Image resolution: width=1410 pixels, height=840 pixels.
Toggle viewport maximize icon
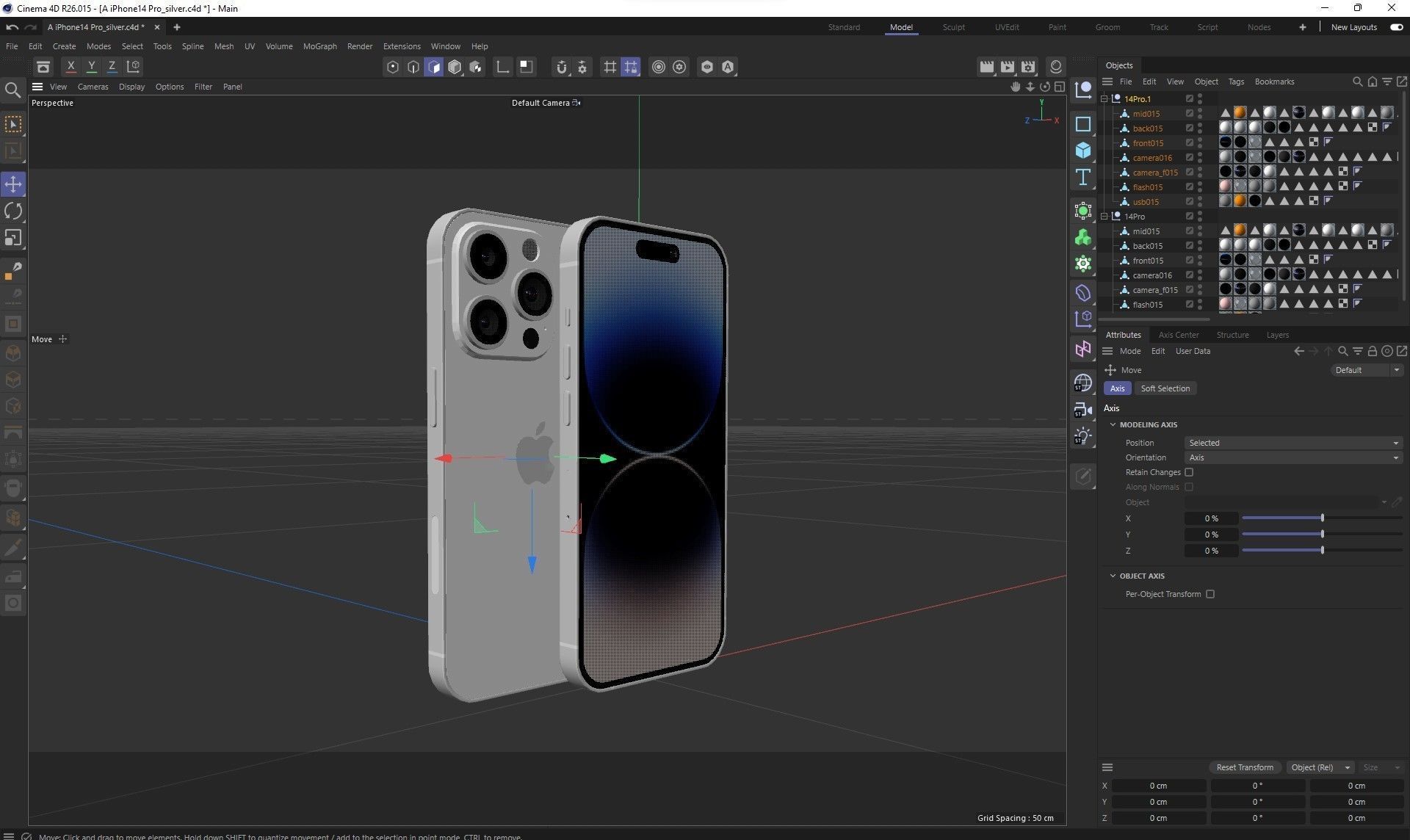click(1060, 87)
